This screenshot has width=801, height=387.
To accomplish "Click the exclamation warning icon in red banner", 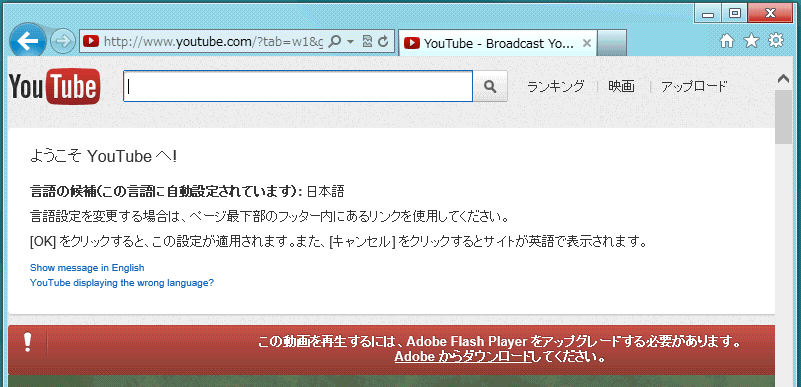I will pos(28,342).
